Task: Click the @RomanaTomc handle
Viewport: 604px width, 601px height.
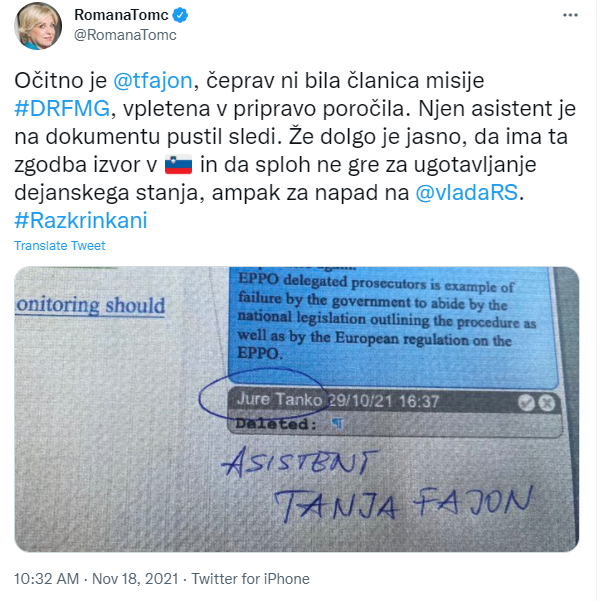Action: (x=125, y=35)
